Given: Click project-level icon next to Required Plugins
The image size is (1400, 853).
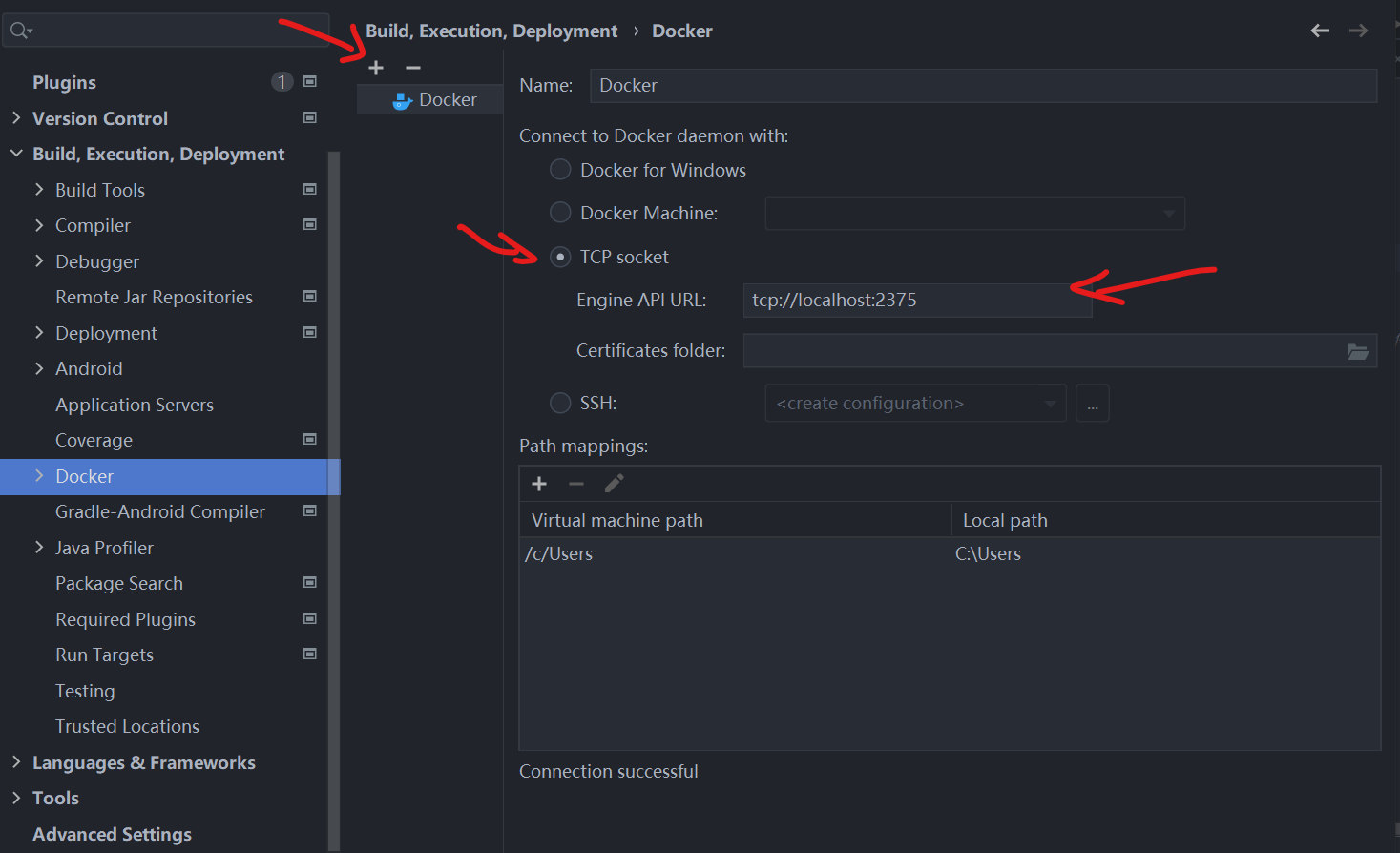Looking at the screenshot, I should tap(310, 618).
